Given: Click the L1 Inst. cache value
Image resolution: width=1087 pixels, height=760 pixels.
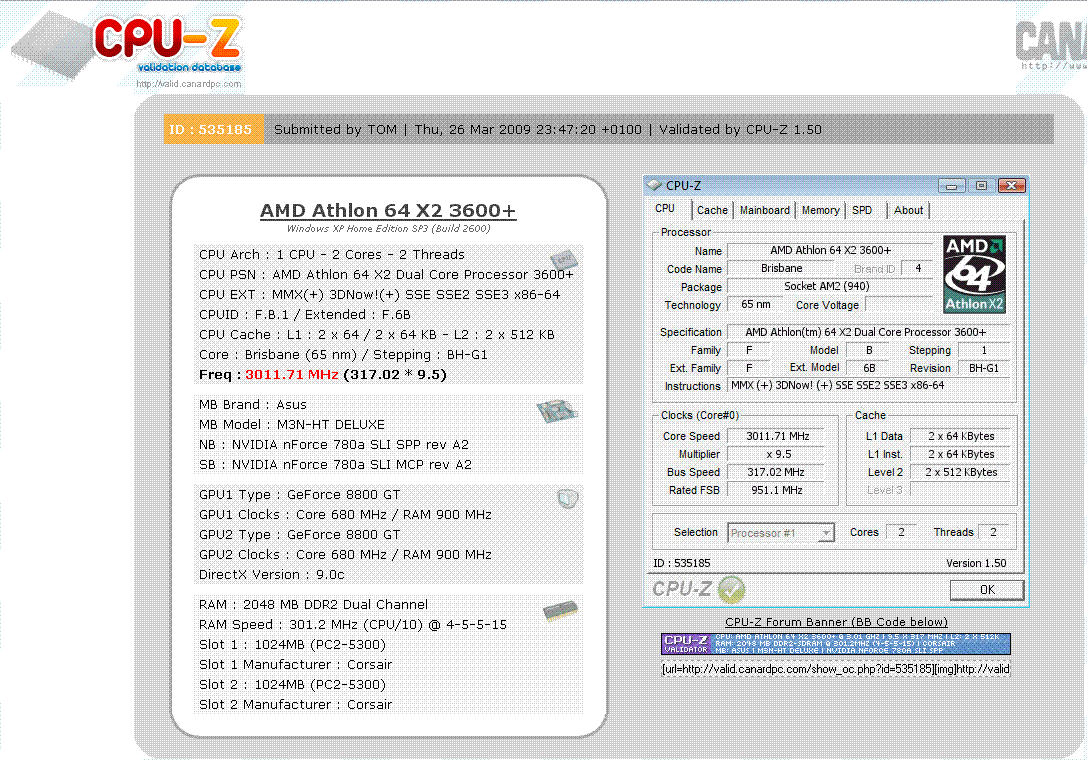Looking at the screenshot, I should pos(961,454).
